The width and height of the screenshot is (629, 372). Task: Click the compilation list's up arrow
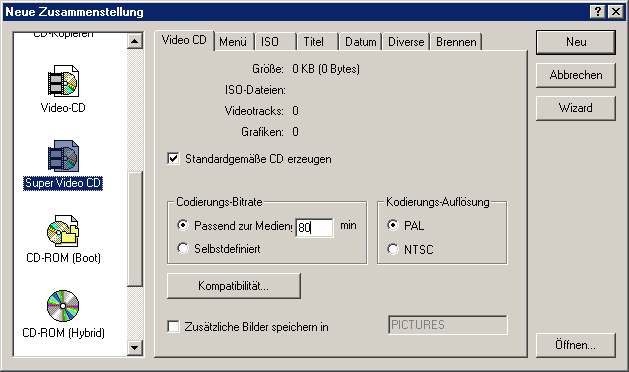pyautogui.click(x=135, y=41)
